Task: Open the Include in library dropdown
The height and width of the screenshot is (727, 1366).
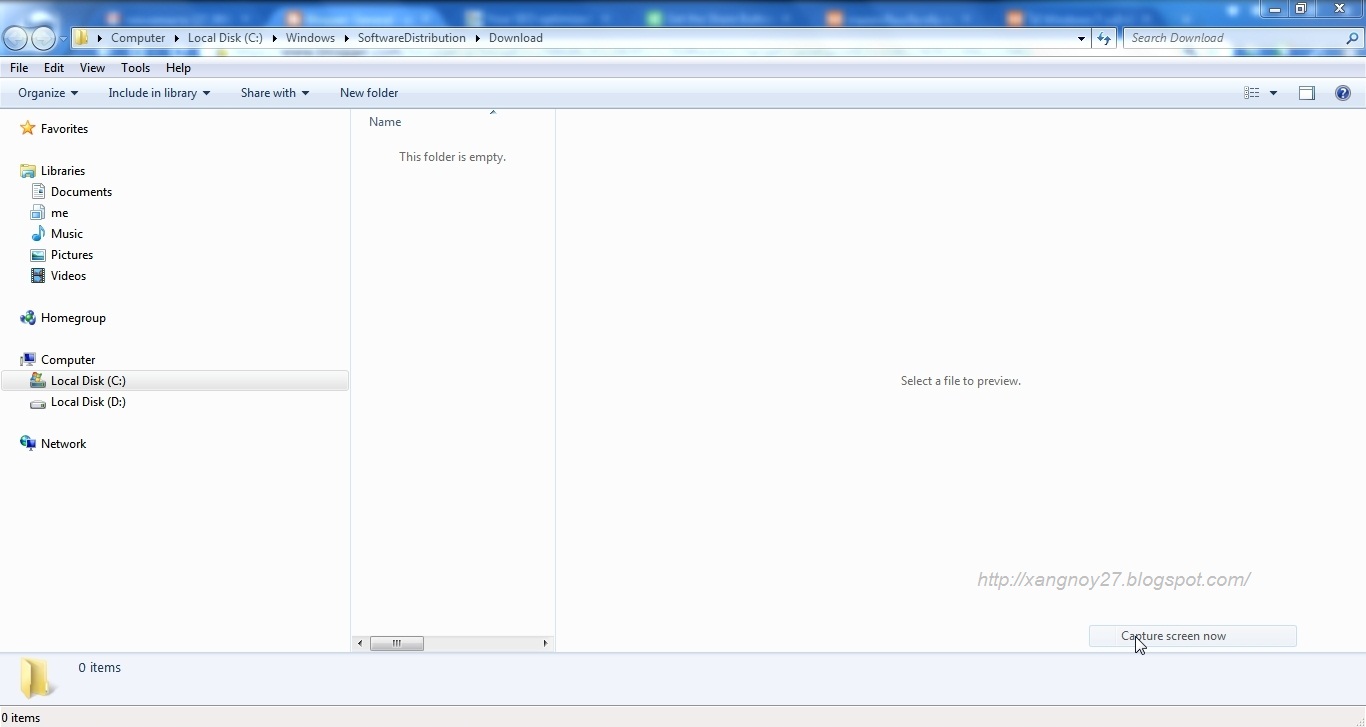Action: point(159,93)
